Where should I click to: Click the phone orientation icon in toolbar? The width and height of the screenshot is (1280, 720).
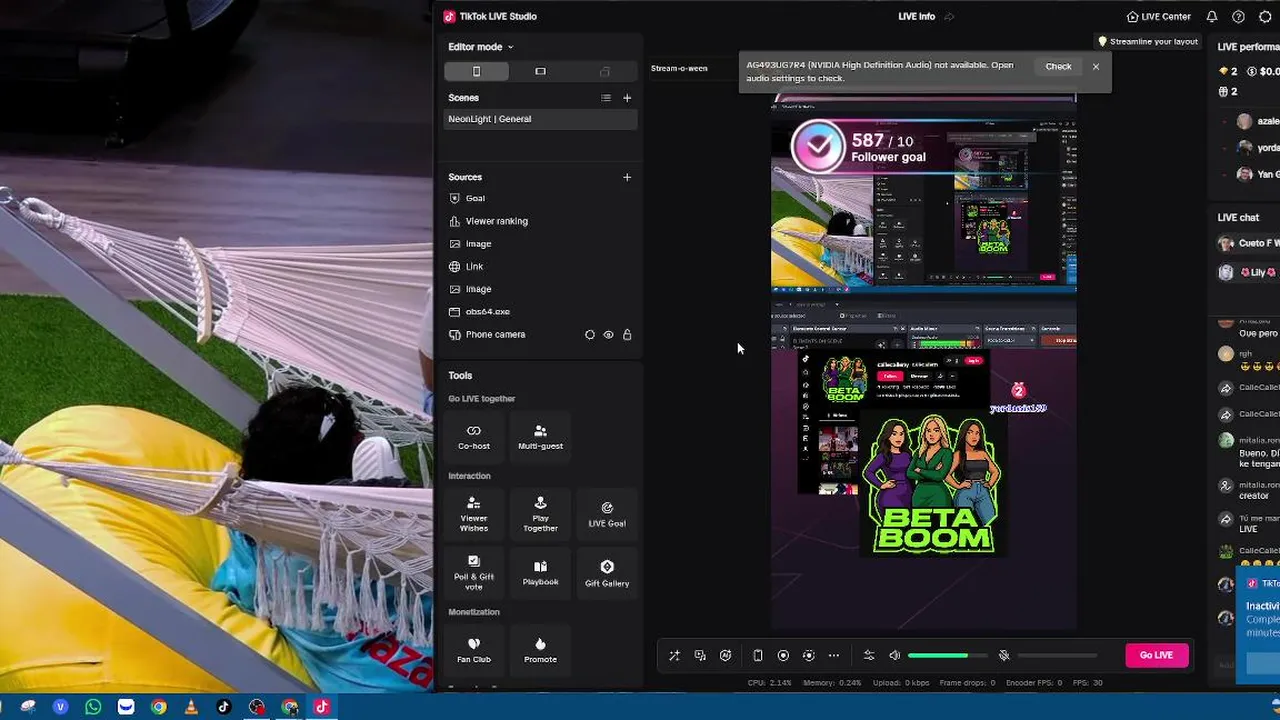[757, 656]
